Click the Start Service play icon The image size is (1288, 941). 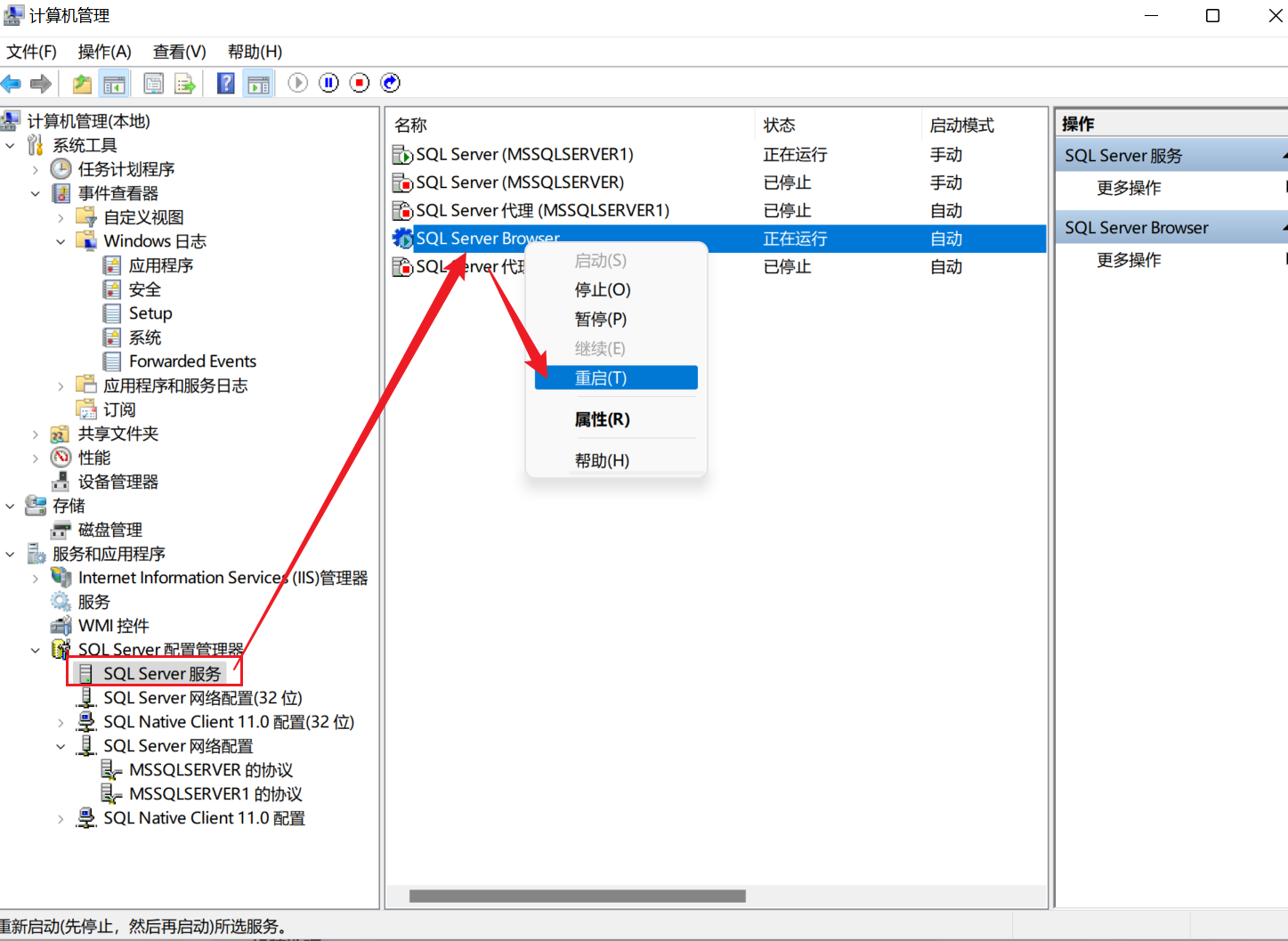[298, 83]
